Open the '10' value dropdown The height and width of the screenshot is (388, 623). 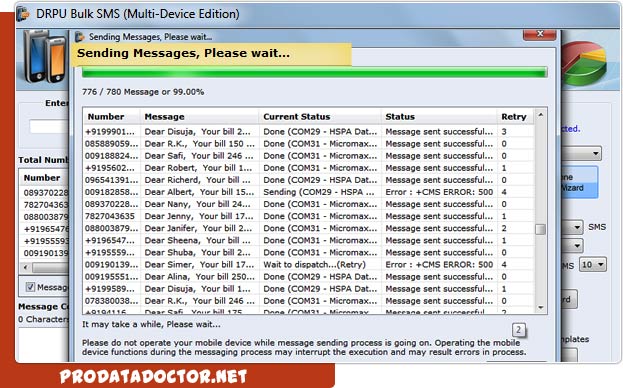click(593, 264)
